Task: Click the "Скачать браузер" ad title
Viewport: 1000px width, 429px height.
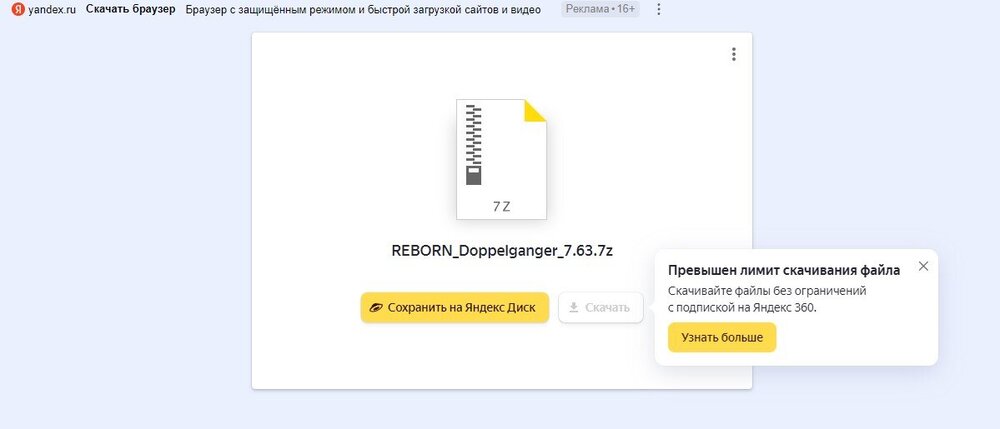Action: 131,10
